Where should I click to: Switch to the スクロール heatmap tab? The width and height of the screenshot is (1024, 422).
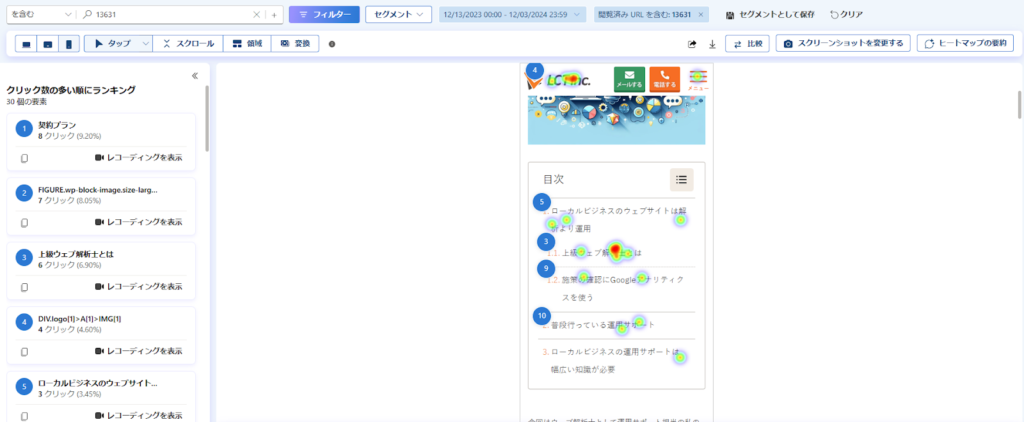[188, 44]
